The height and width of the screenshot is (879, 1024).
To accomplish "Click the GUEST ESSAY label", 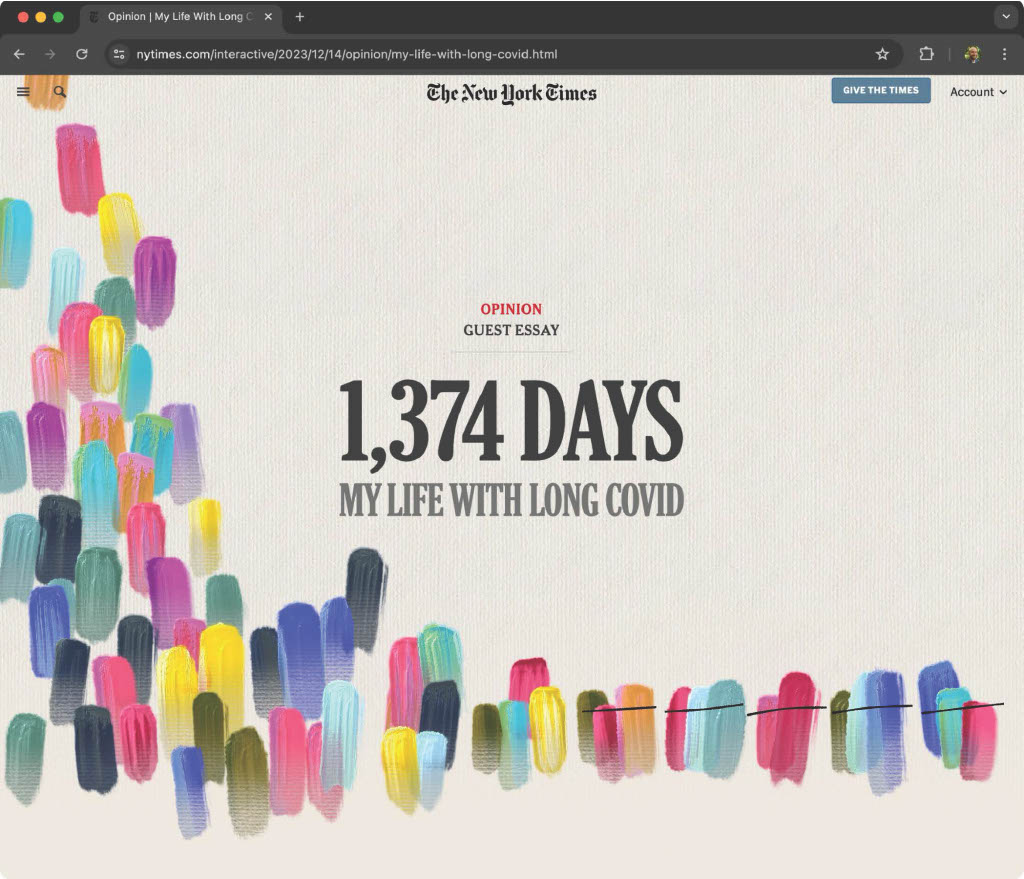I will pyautogui.click(x=511, y=330).
